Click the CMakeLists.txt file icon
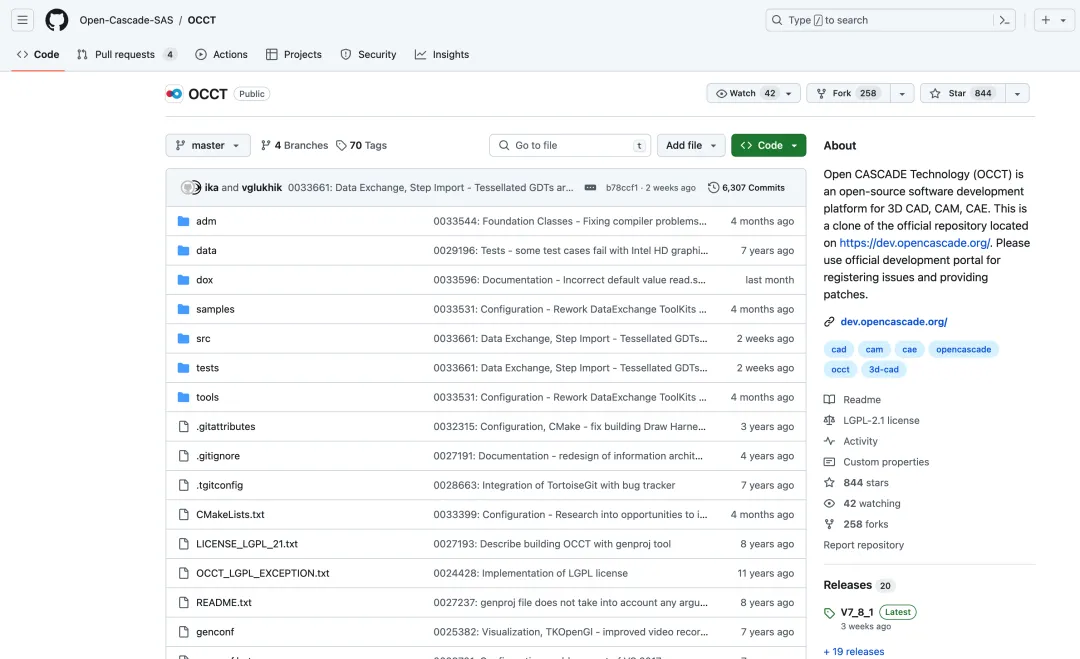 point(183,514)
